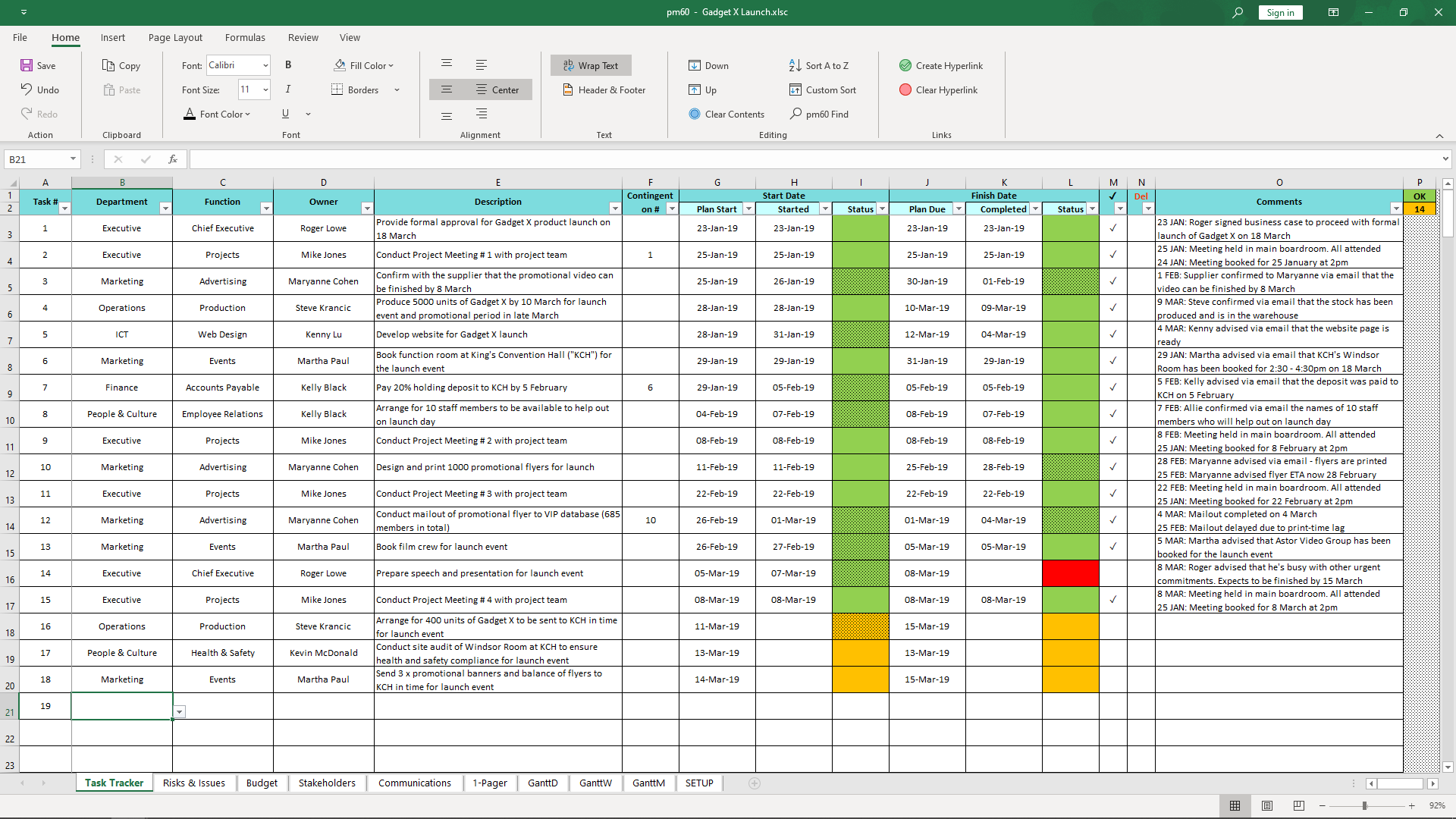Click the Undo arrow icon
This screenshot has height=819, width=1456.
click(27, 89)
